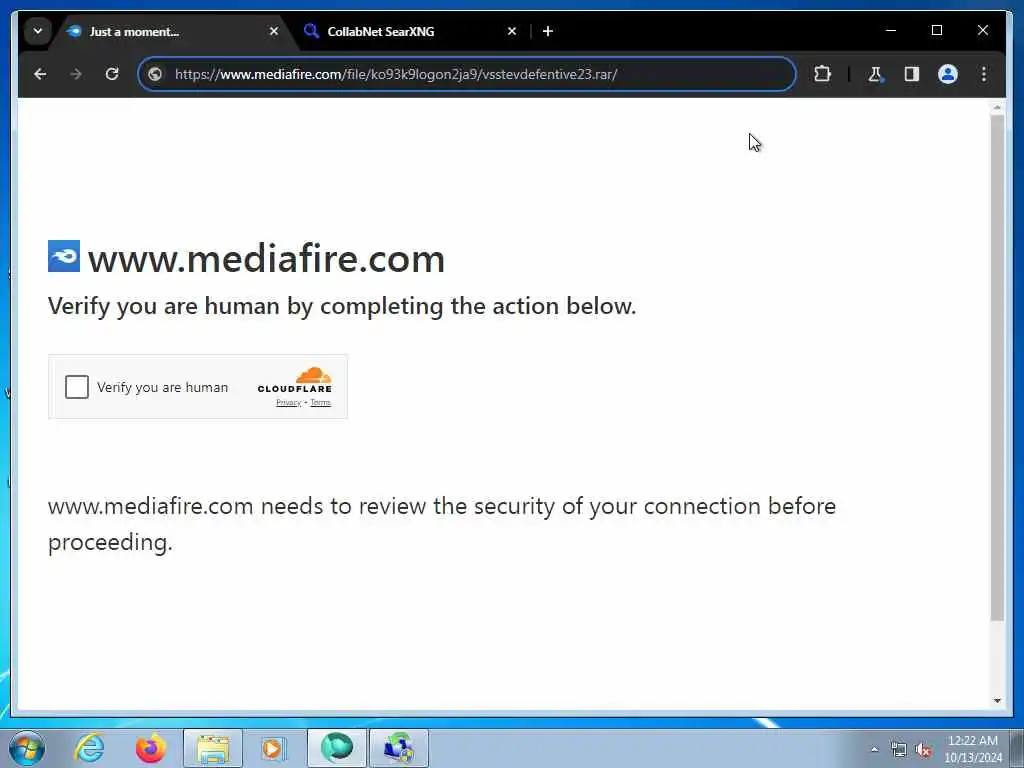This screenshot has height=768, width=1024.
Task: Check the Verify you are human checkbox
Action: coord(76,387)
